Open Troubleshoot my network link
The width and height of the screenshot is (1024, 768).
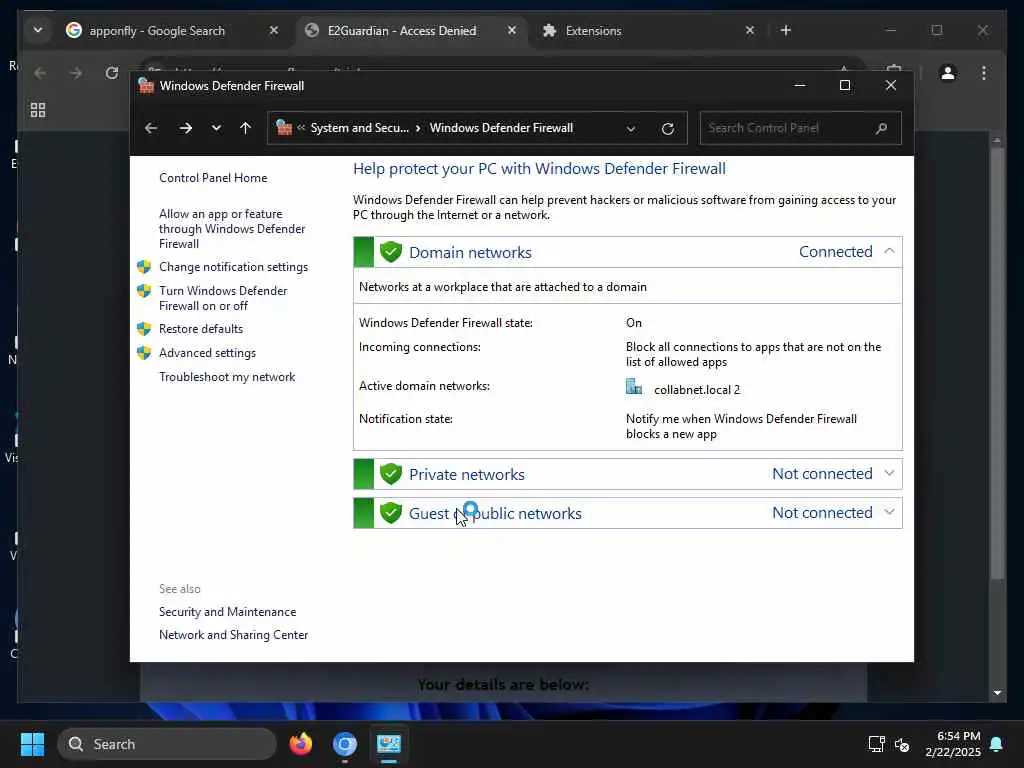coord(227,377)
